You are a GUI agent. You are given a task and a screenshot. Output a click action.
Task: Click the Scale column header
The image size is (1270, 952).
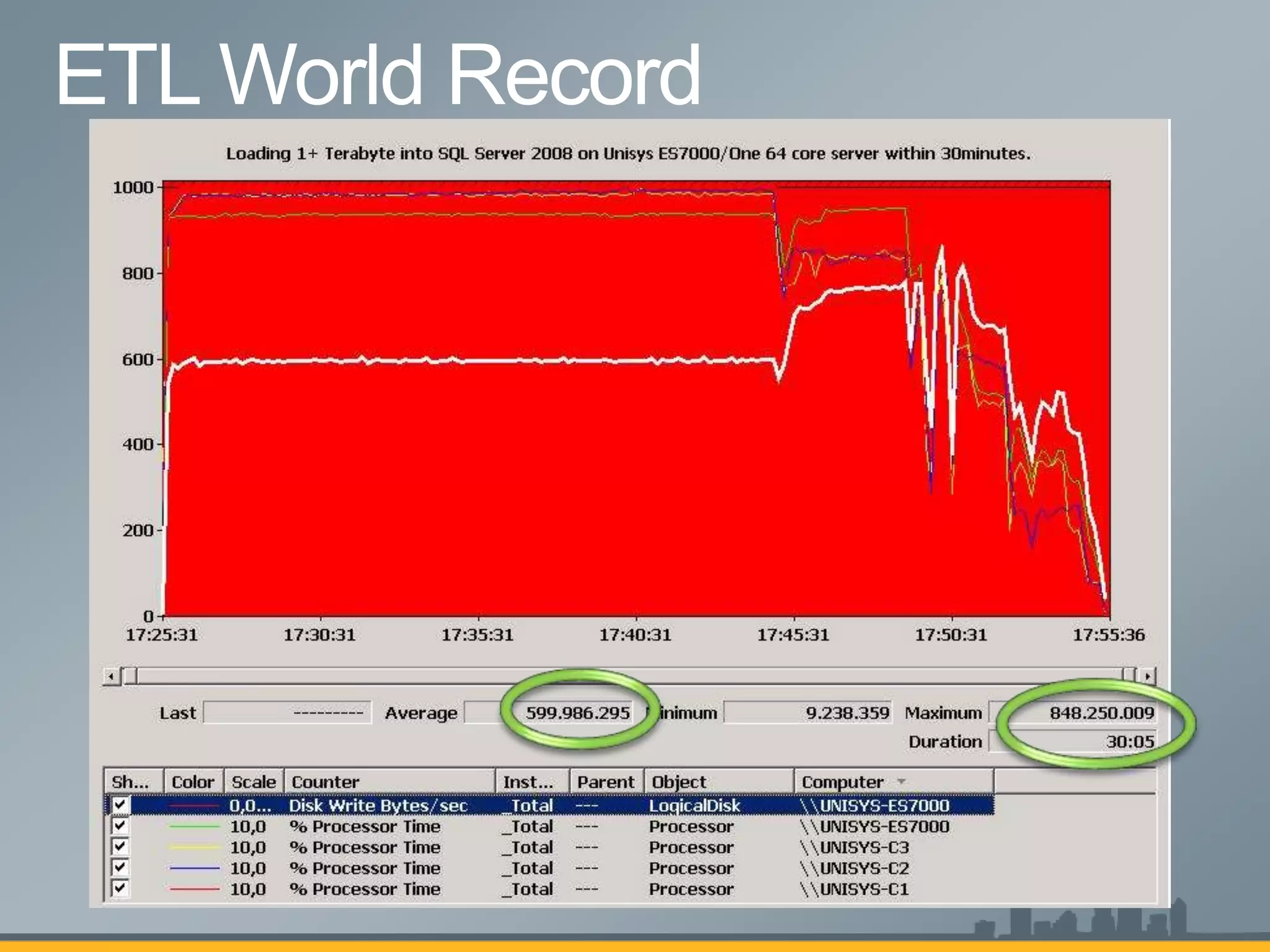pyautogui.click(x=254, y=782)
